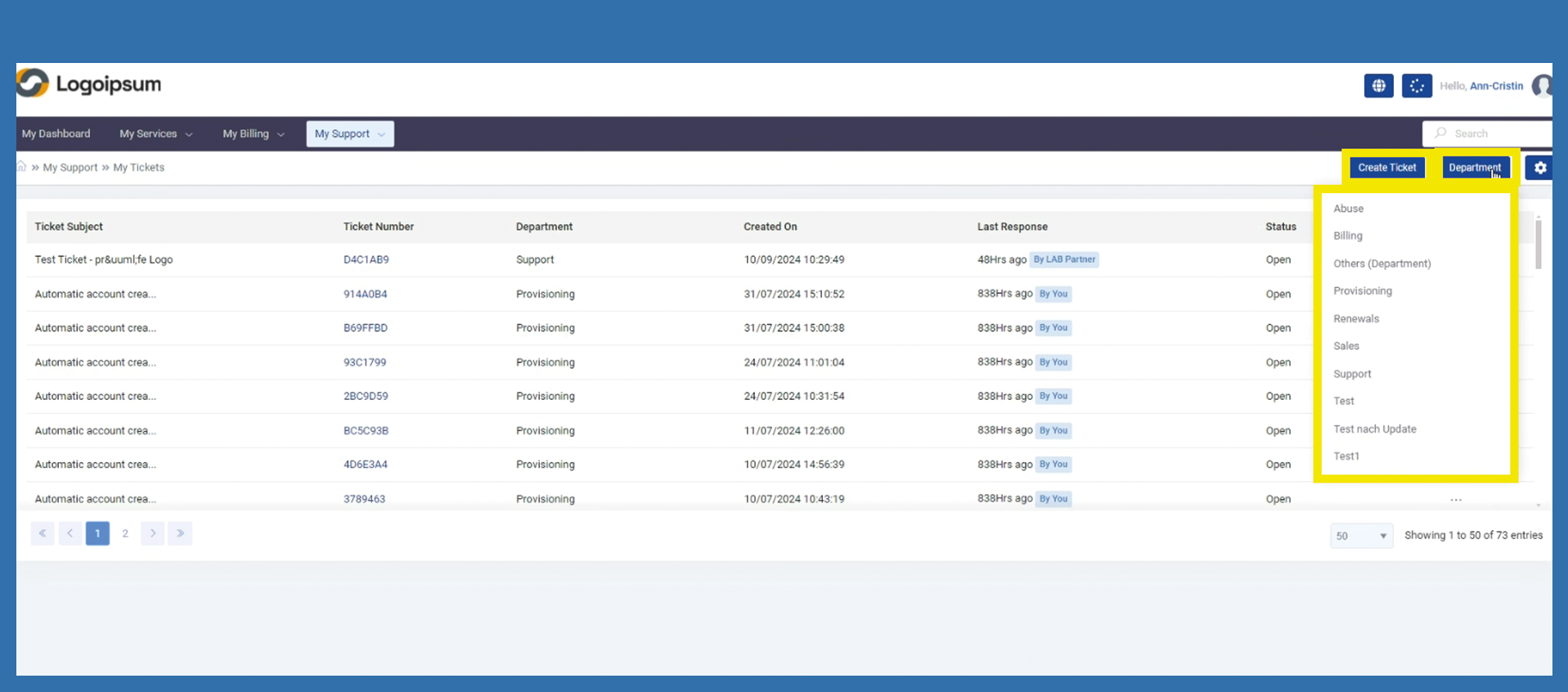Choose Provisioning in the department dropdown list
Viewport: 1568px width, 692px height.
tap(1362, 291)
